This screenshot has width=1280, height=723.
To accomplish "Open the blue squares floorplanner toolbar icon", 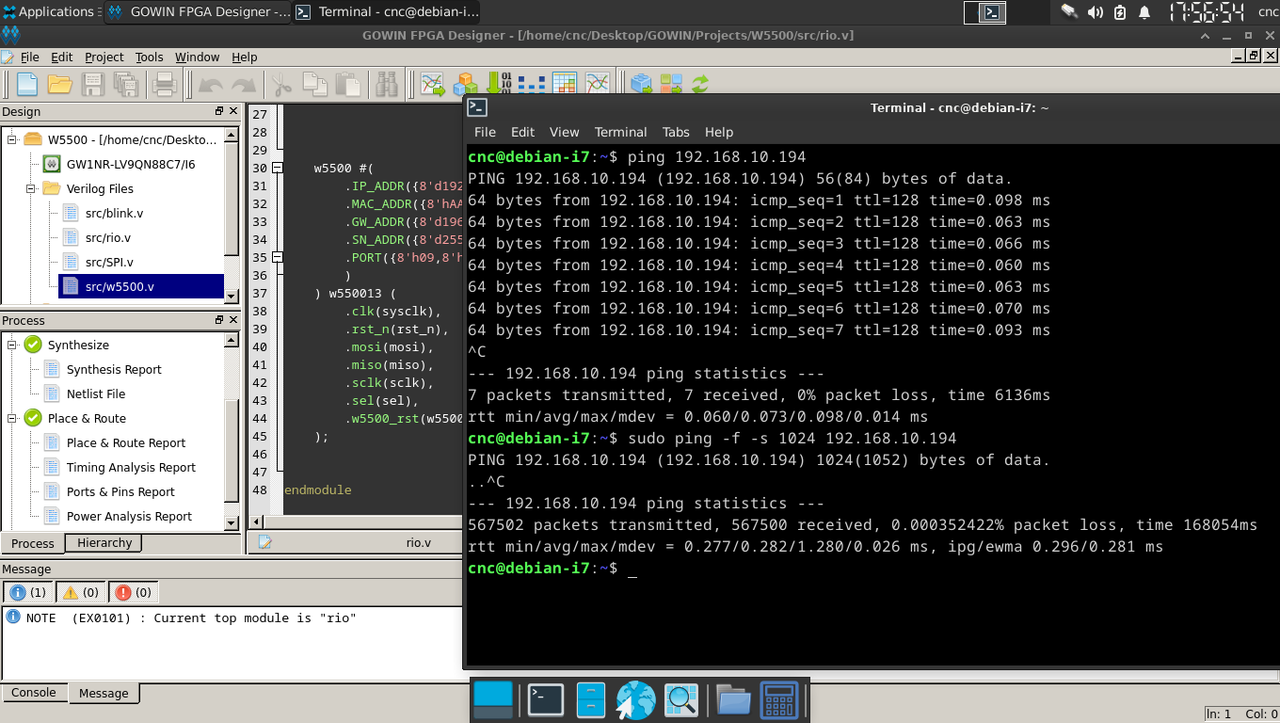I will 531,84.
